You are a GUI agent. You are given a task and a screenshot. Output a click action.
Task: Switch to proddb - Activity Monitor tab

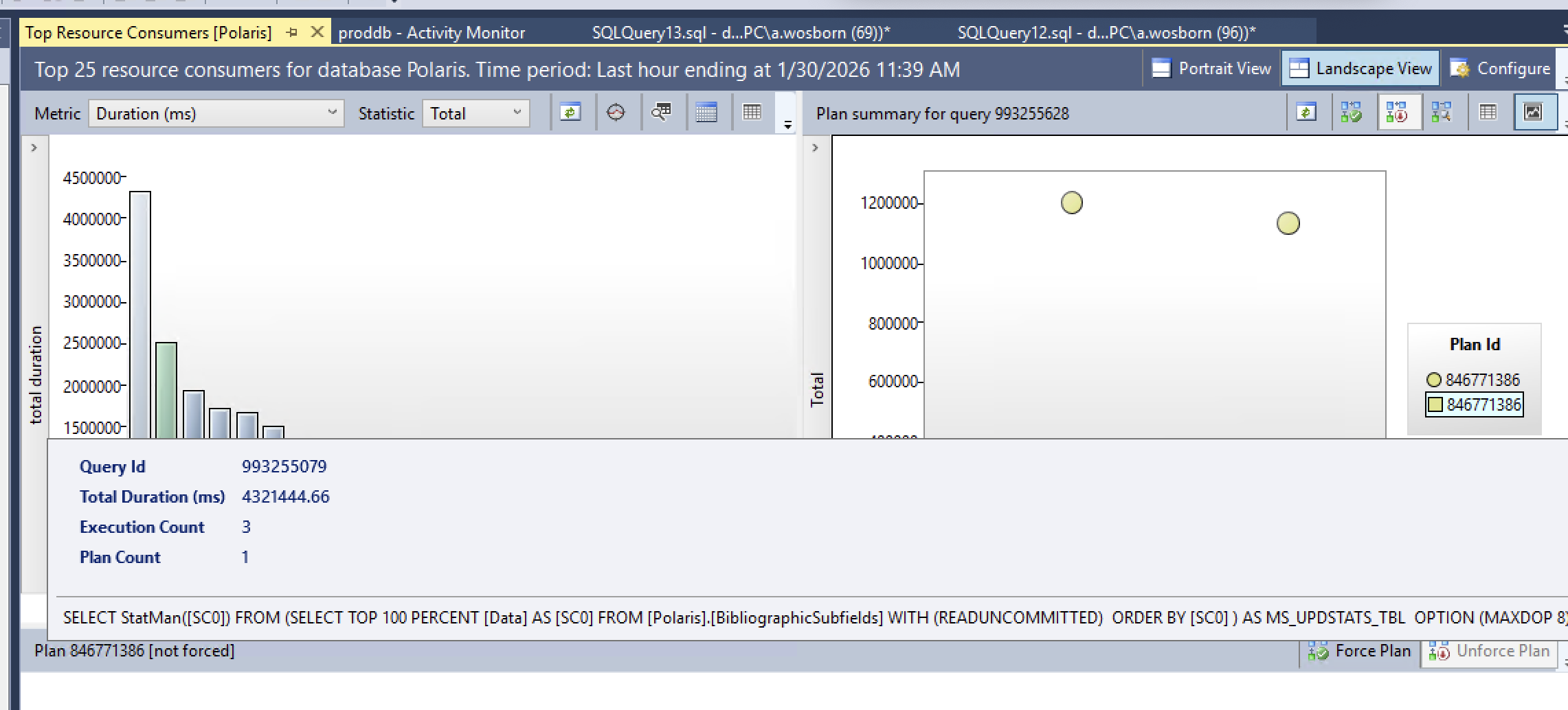pyautogui.click(x=432, y=33)
